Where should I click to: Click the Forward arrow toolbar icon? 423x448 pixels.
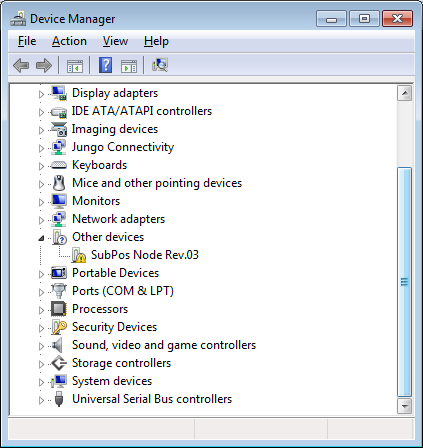tap(44, 65)
